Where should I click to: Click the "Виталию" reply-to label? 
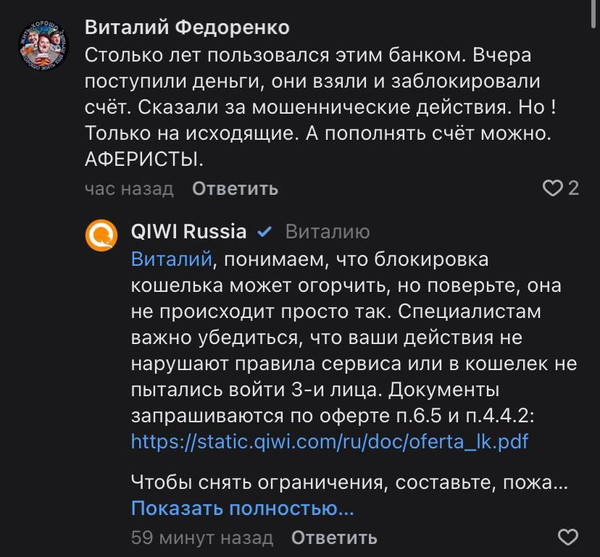[x=328, y=232]
